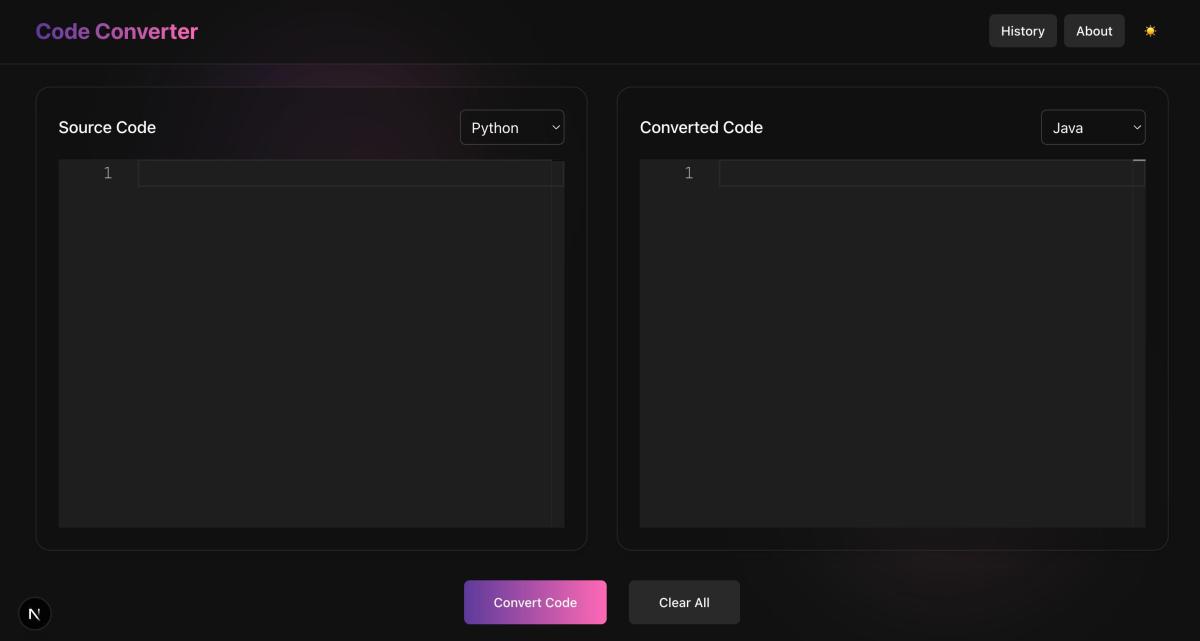Toggle light mode with the sun icon
Viewport: 1200px width, 641px height.
[1150, 31]
